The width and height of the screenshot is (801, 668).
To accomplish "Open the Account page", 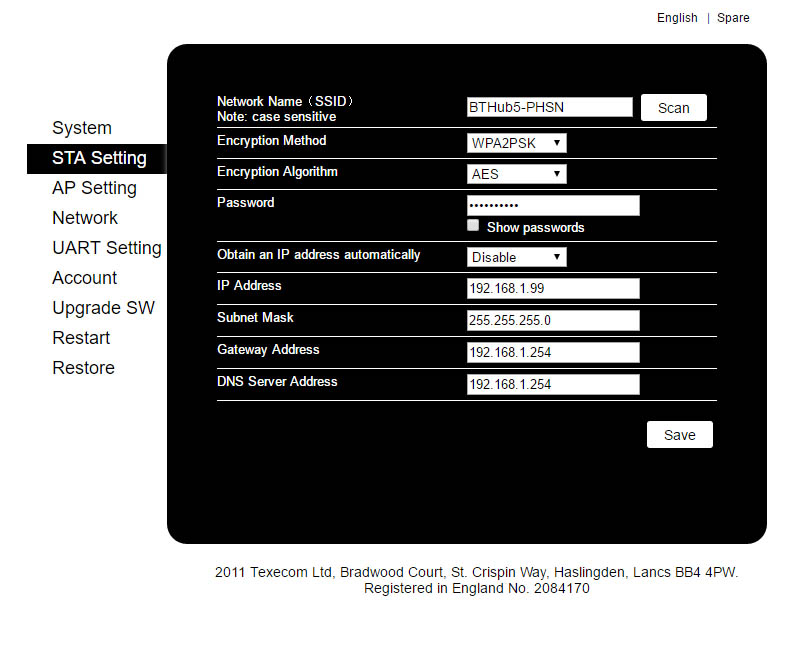I will tap(84, 278).
